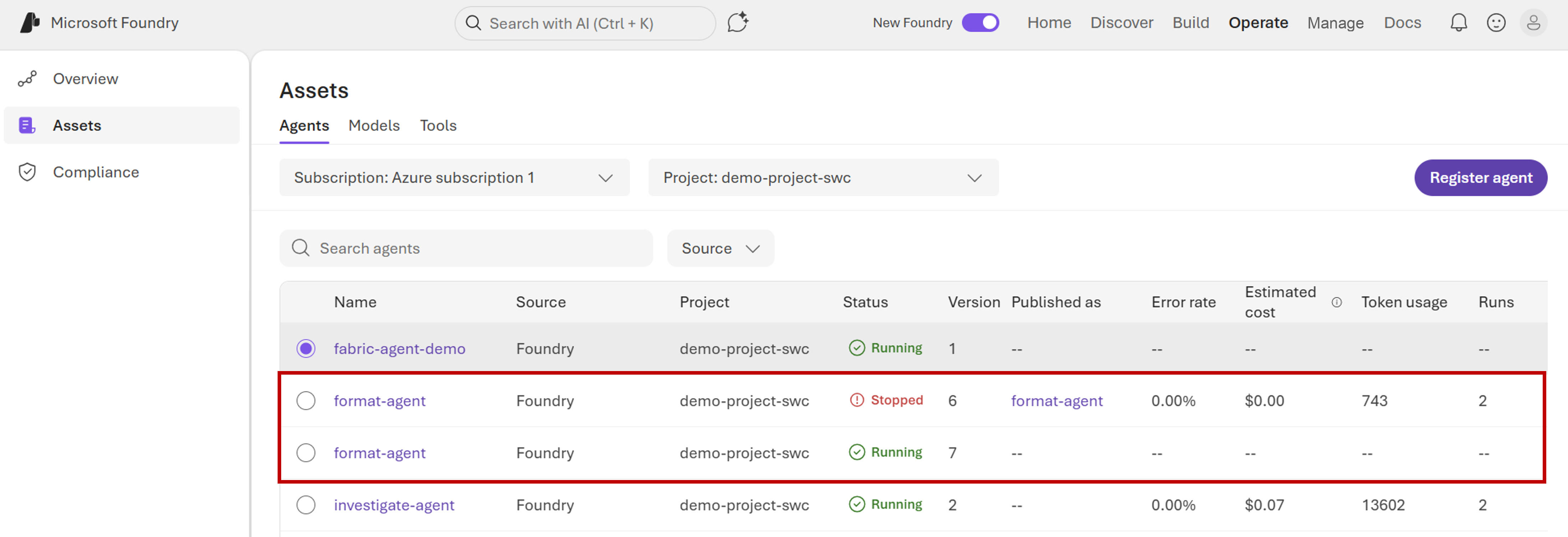
Task: Select the investigate-agent radio button
Action: [x=305, y=505]
